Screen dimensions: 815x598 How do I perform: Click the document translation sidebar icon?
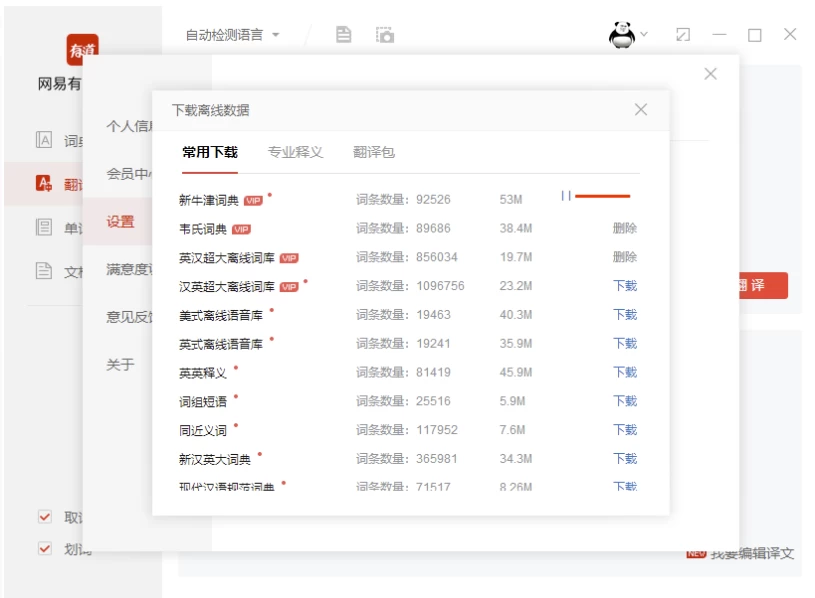(x=44, y=271)
